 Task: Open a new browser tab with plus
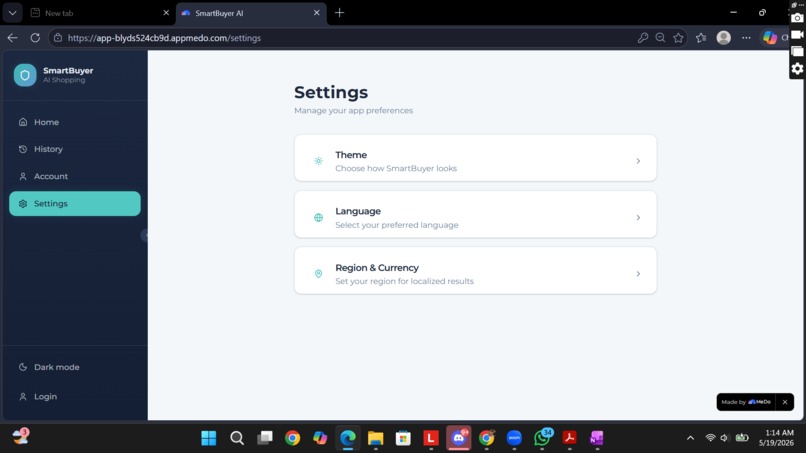point(339,13)
